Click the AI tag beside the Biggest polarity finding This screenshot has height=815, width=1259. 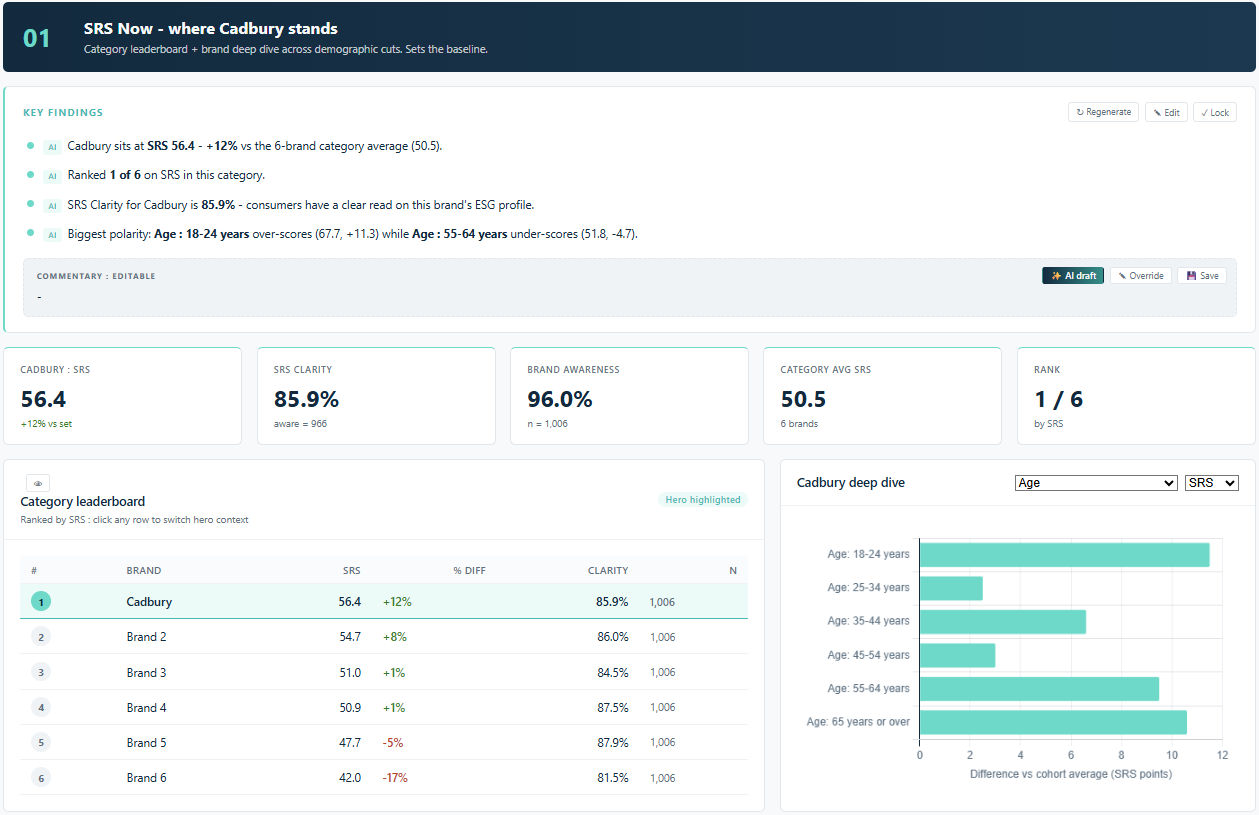tap(52, 234)
